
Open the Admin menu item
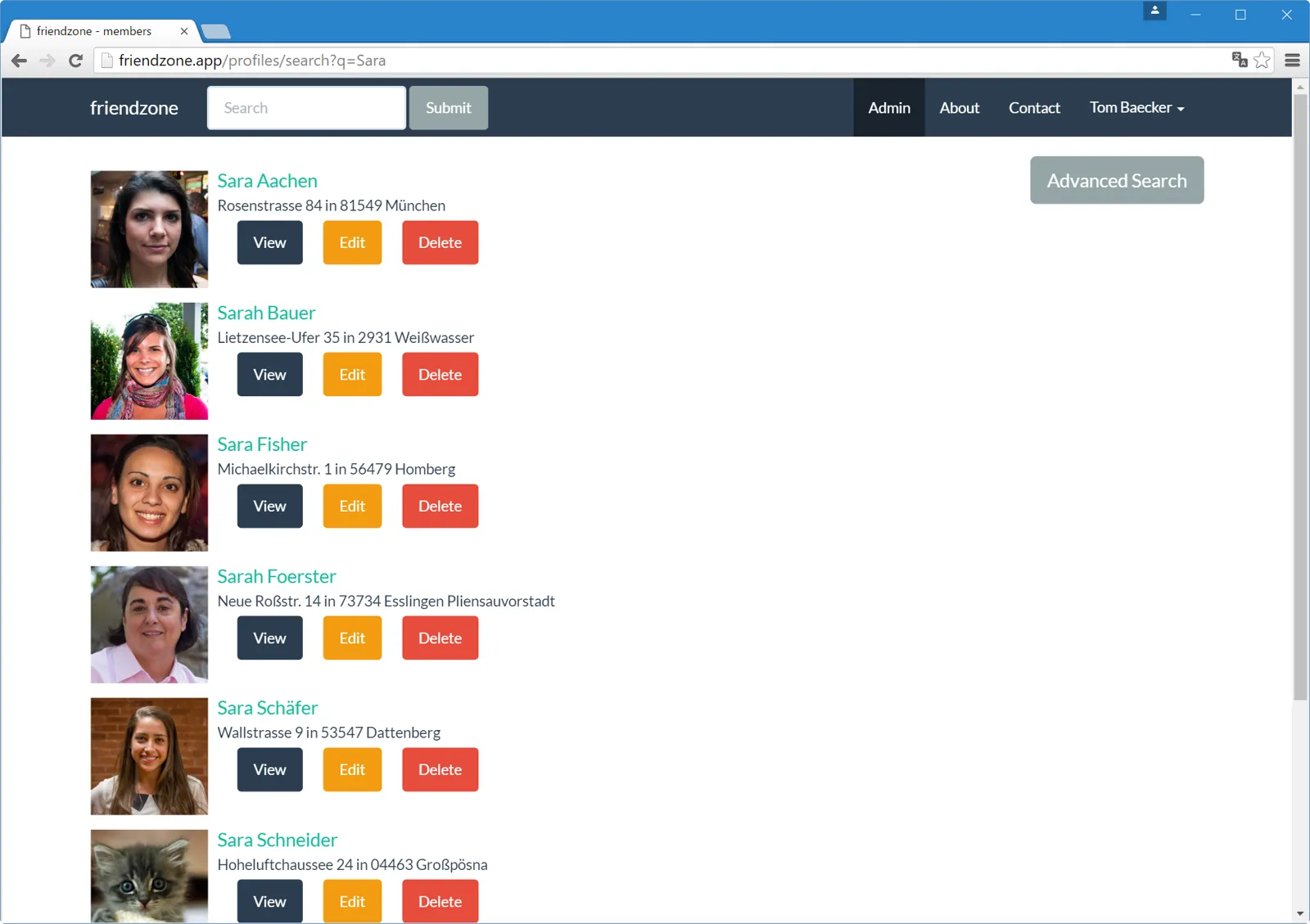pos(889,107)
